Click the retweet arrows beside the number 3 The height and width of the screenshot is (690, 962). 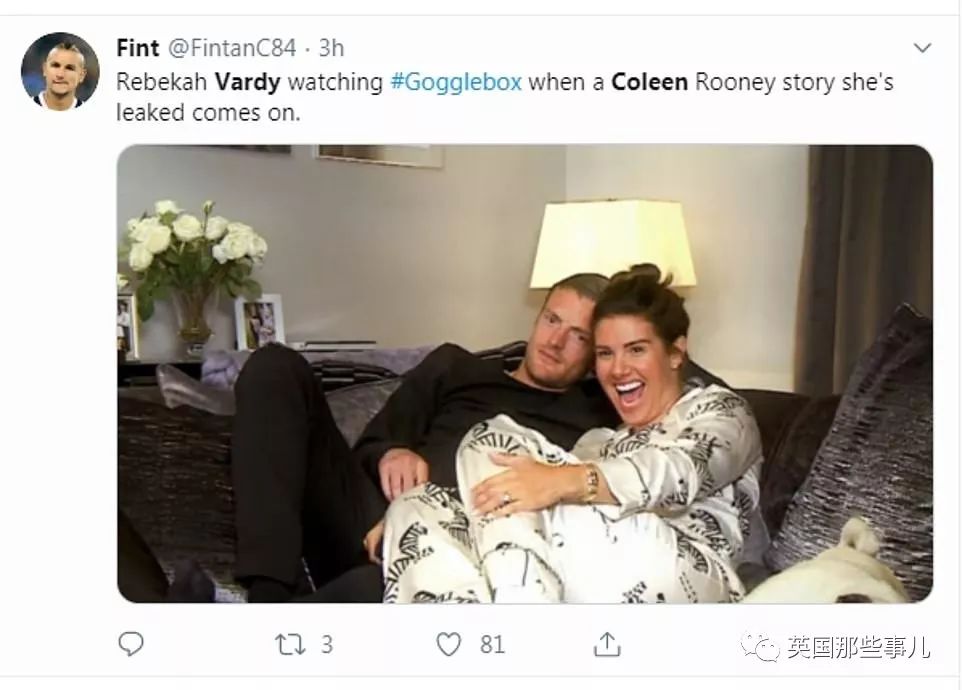click(x=288, y=645)
